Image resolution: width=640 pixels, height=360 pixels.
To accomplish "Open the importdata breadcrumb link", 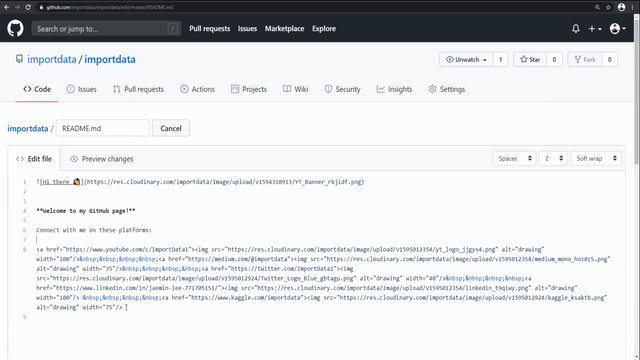I will 28,129.
